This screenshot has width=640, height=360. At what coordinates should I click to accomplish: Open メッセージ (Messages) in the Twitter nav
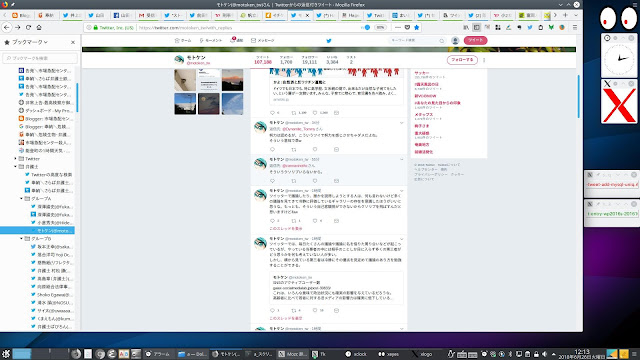262,40
